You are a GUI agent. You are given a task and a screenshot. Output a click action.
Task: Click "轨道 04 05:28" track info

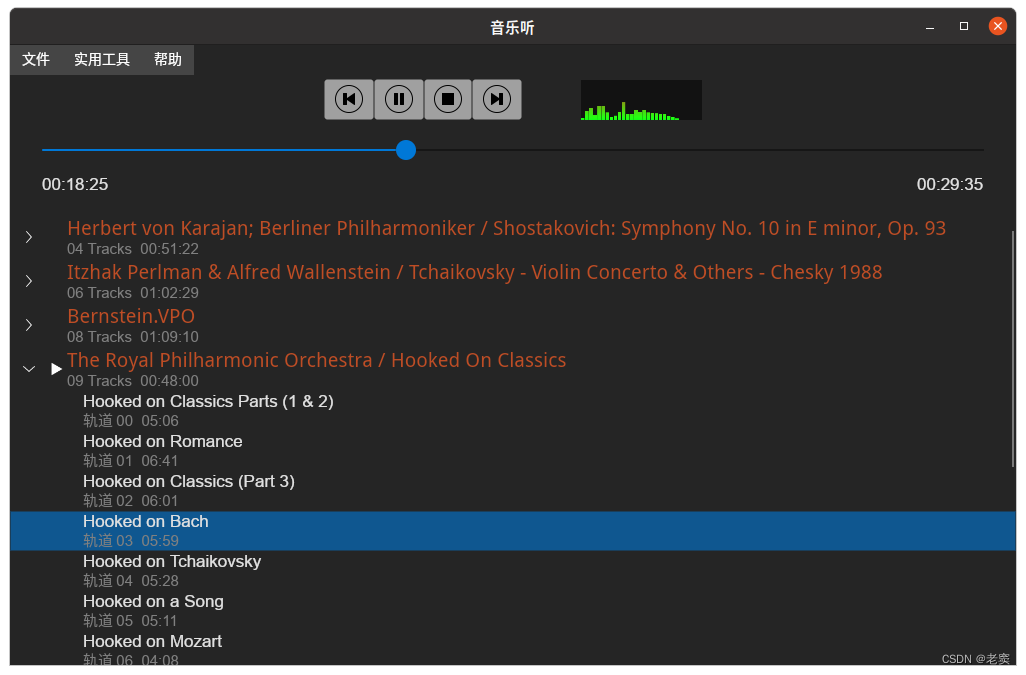click(x=131, y=580)
